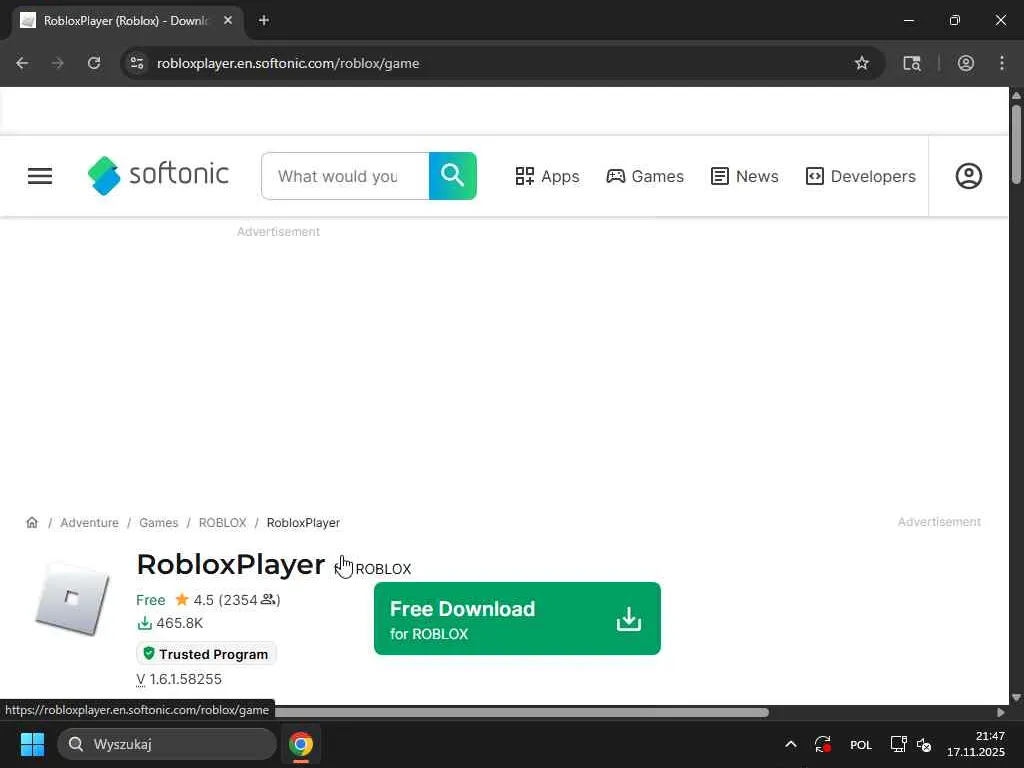View site information icon in address bar
The image size is (1024, 768).
[x=137, y=63]
